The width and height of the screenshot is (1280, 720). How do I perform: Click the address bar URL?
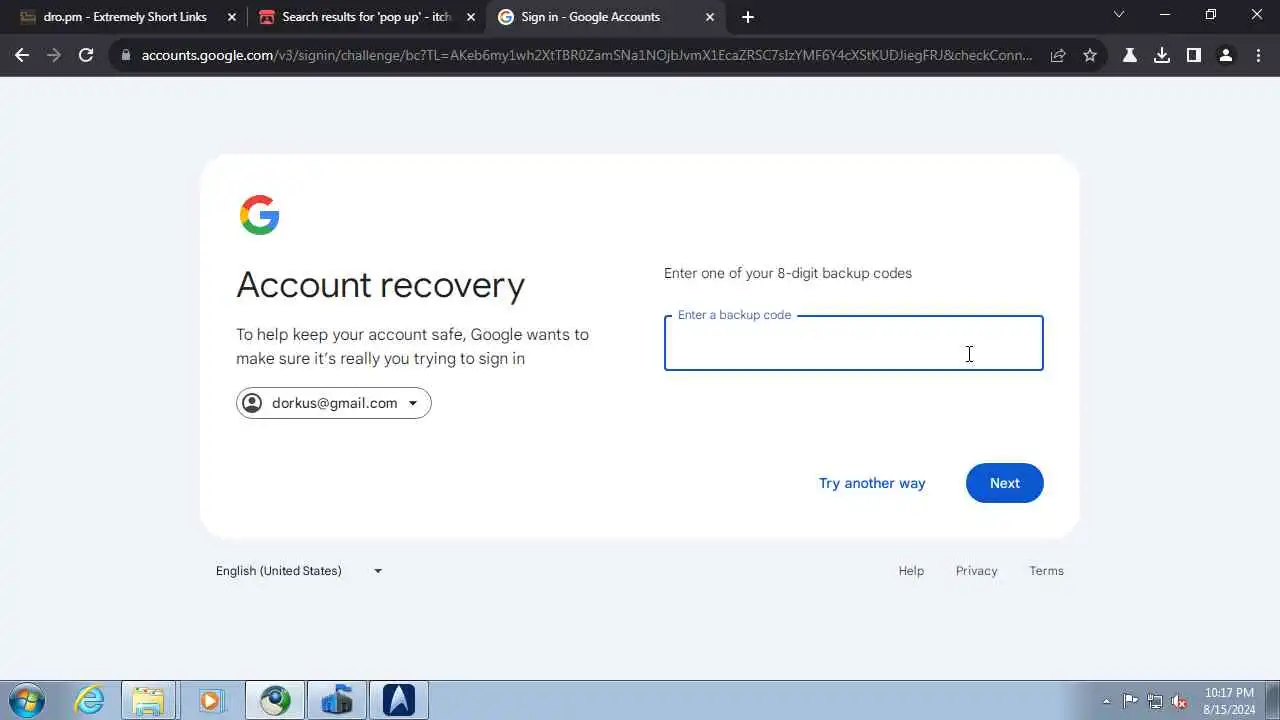587,56
